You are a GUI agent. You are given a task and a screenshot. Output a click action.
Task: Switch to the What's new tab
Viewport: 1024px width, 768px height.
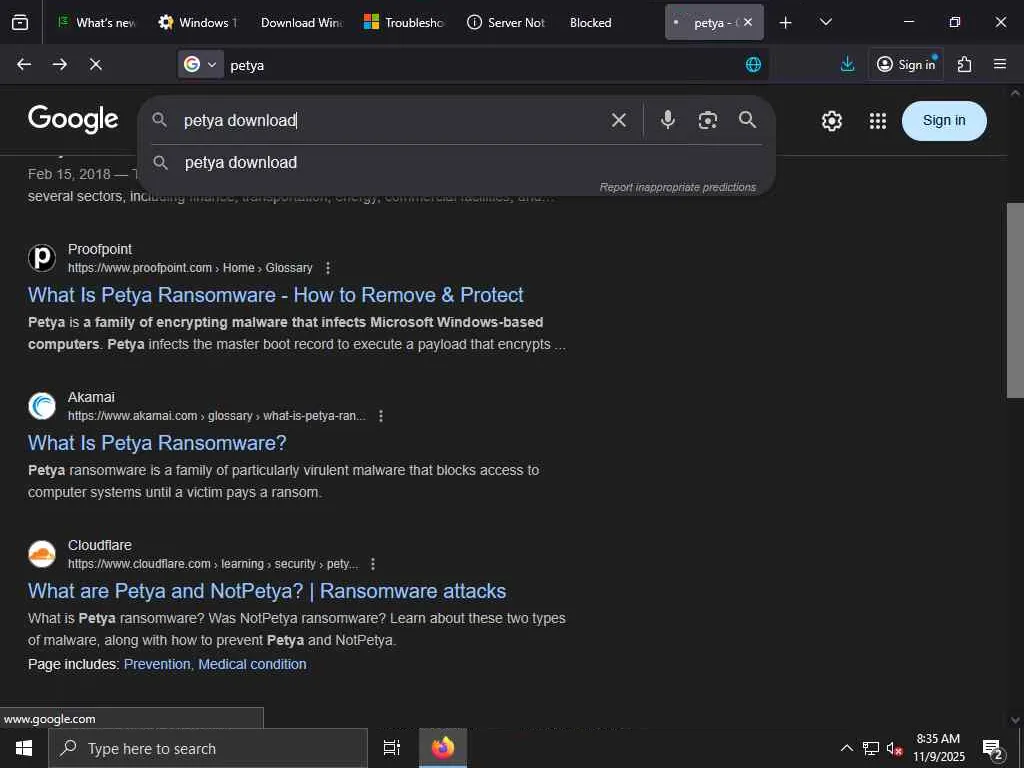point(97,22)
